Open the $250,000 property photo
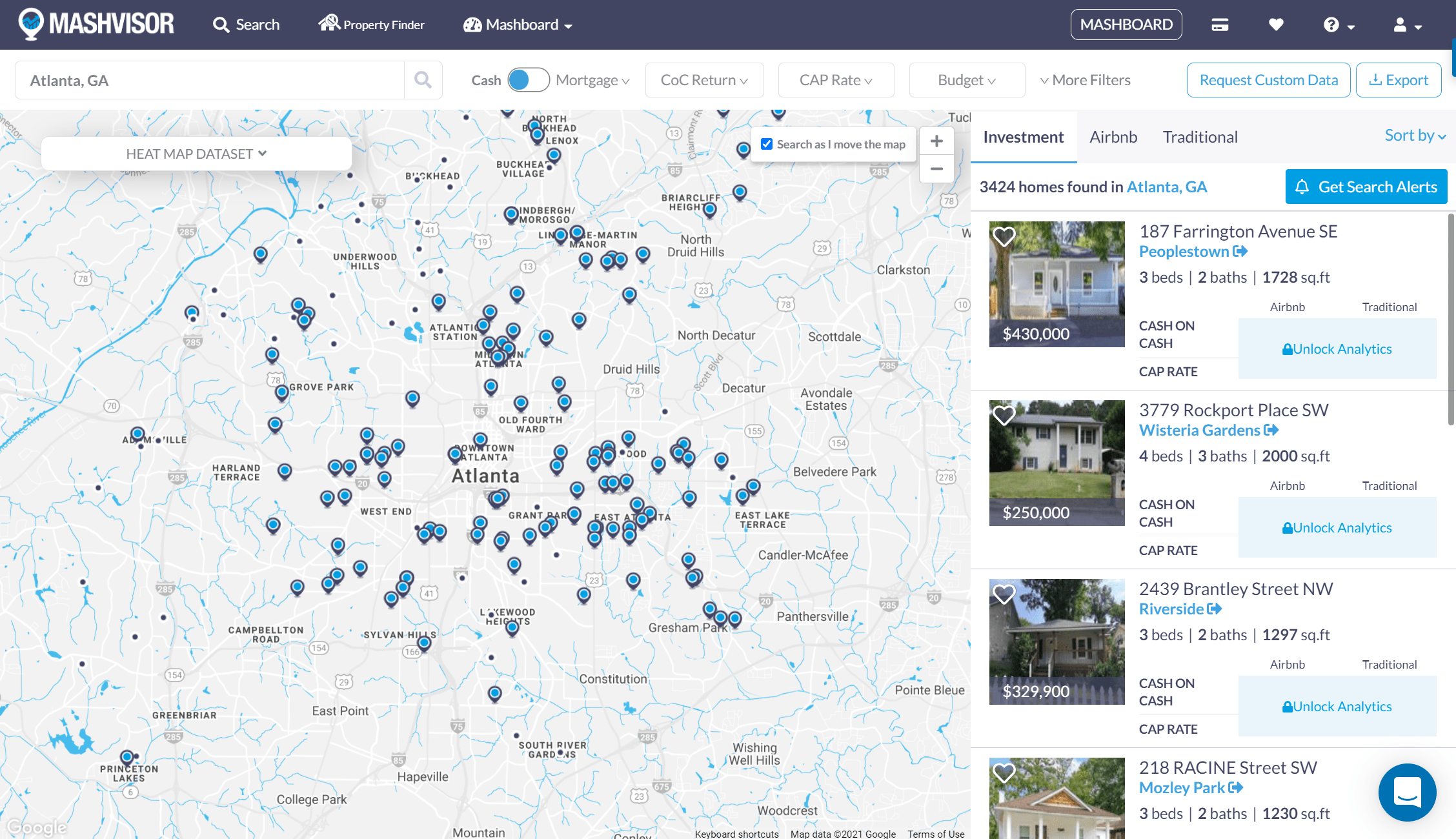Image resolution: width=1456 pixels, height=839 pixels. click(x=1057, y=463)
